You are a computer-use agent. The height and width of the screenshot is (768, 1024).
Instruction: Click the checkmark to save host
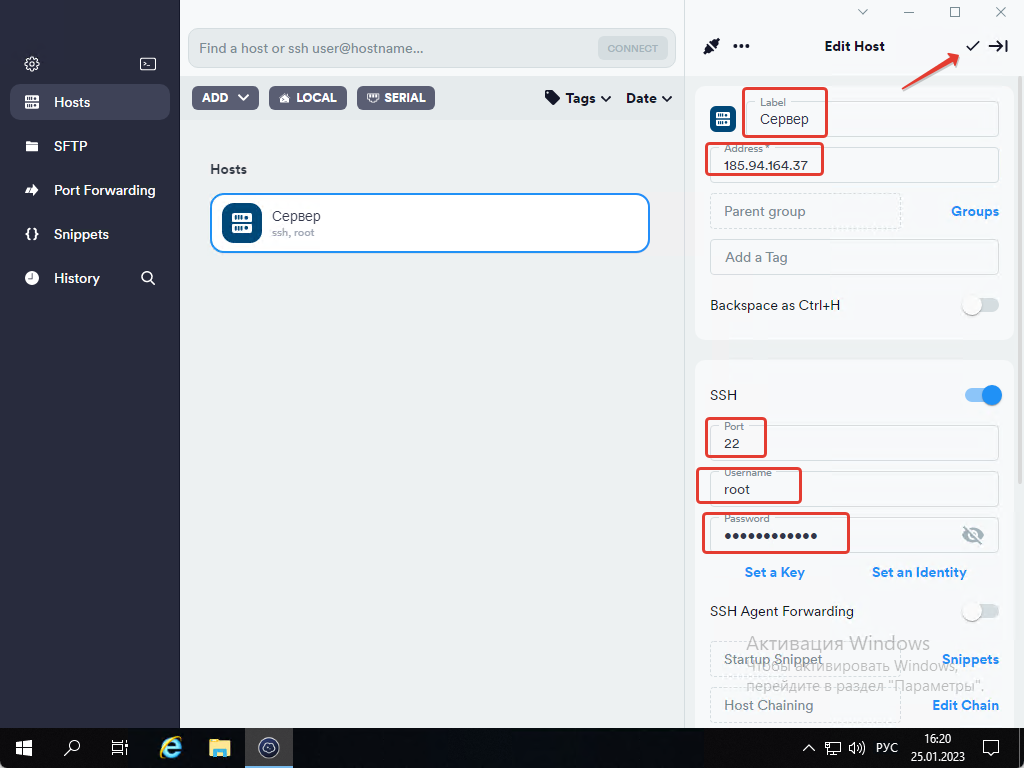point(972,46)
